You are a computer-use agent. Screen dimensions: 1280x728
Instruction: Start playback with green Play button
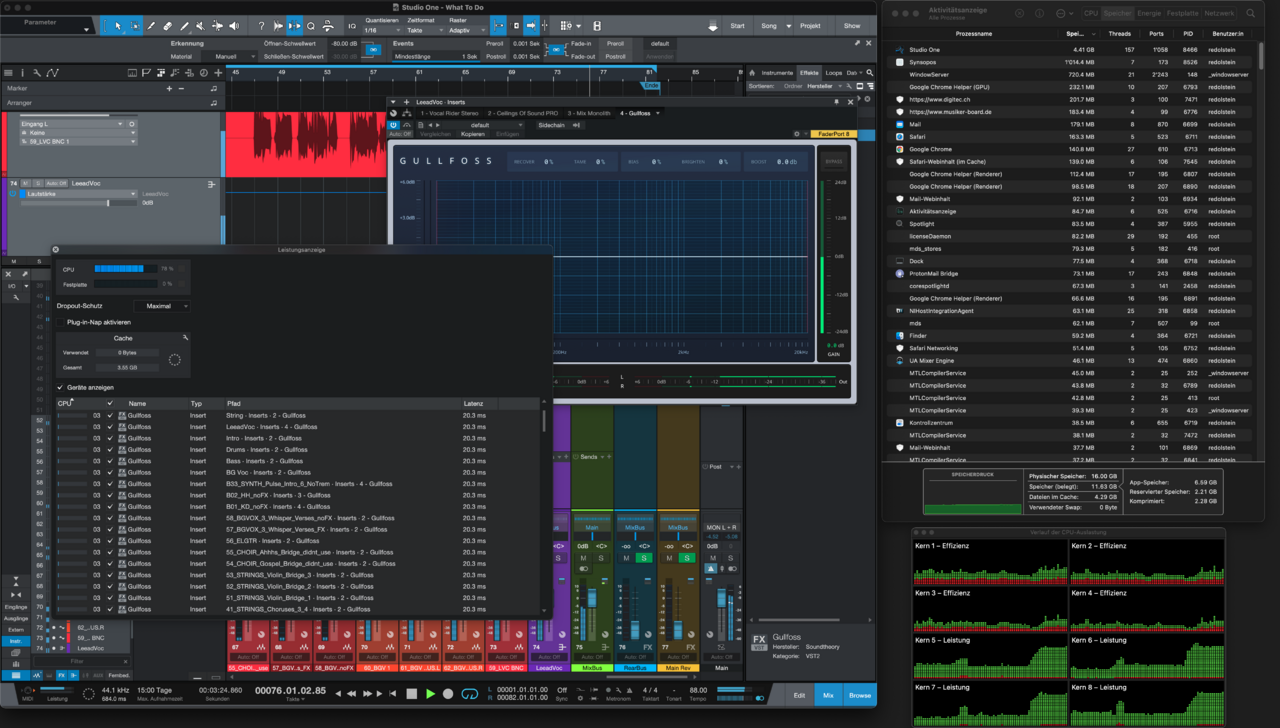pyautogui.click(x=430, y=694)
